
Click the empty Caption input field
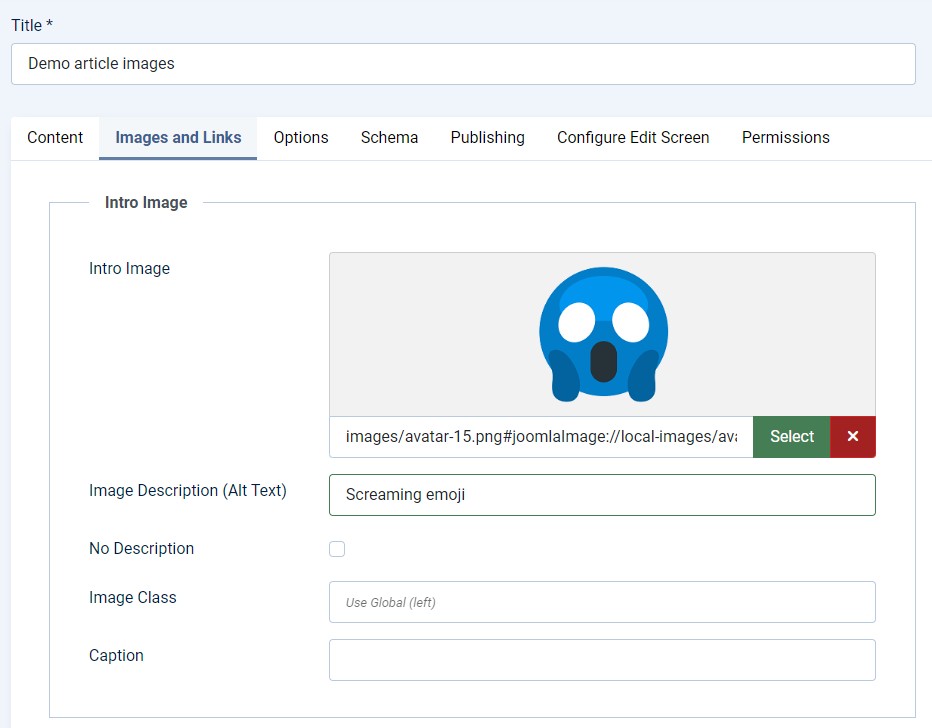(x=602, y=659)
